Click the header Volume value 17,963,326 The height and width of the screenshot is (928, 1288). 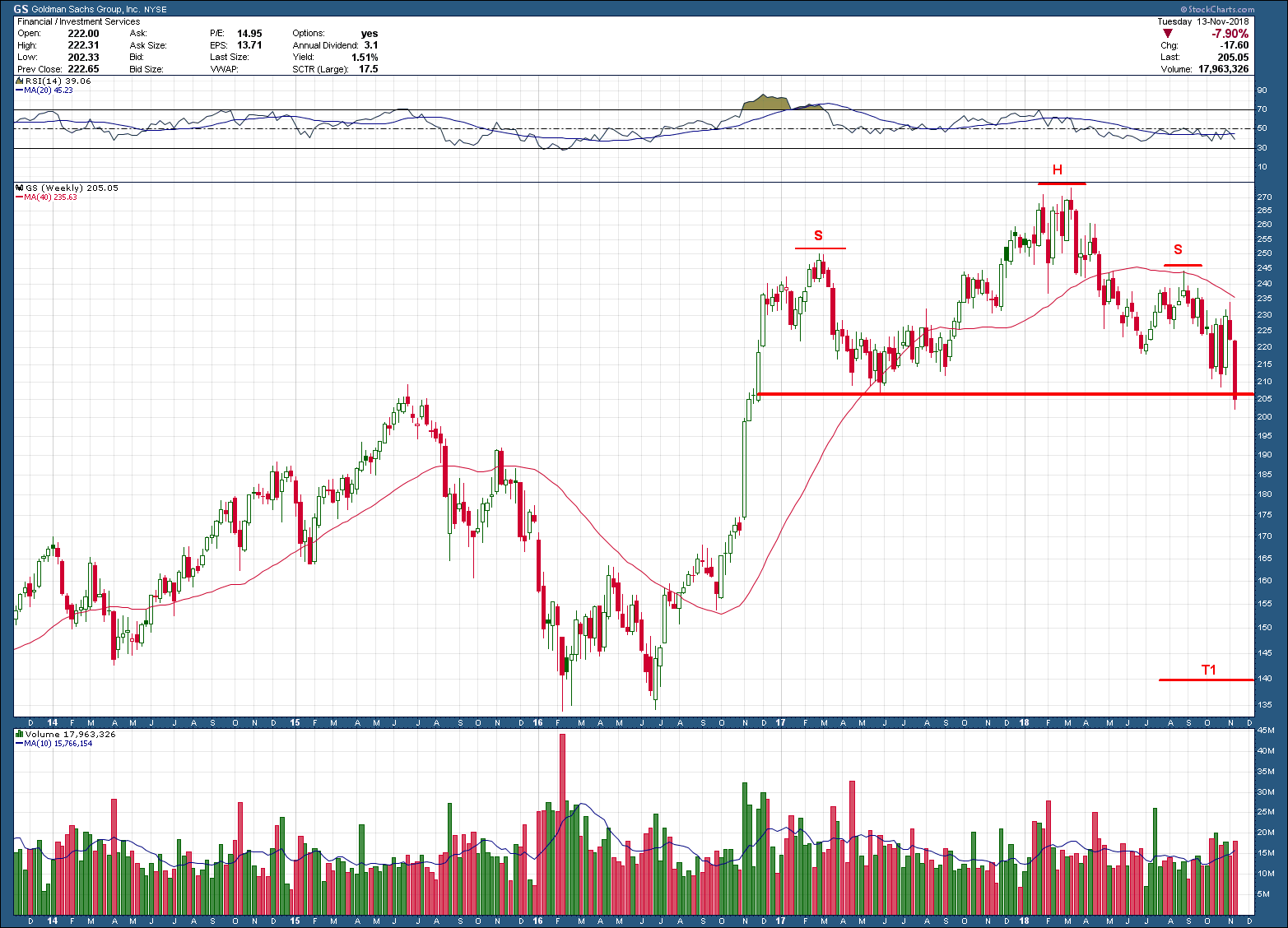click(x=1224, y=69)
